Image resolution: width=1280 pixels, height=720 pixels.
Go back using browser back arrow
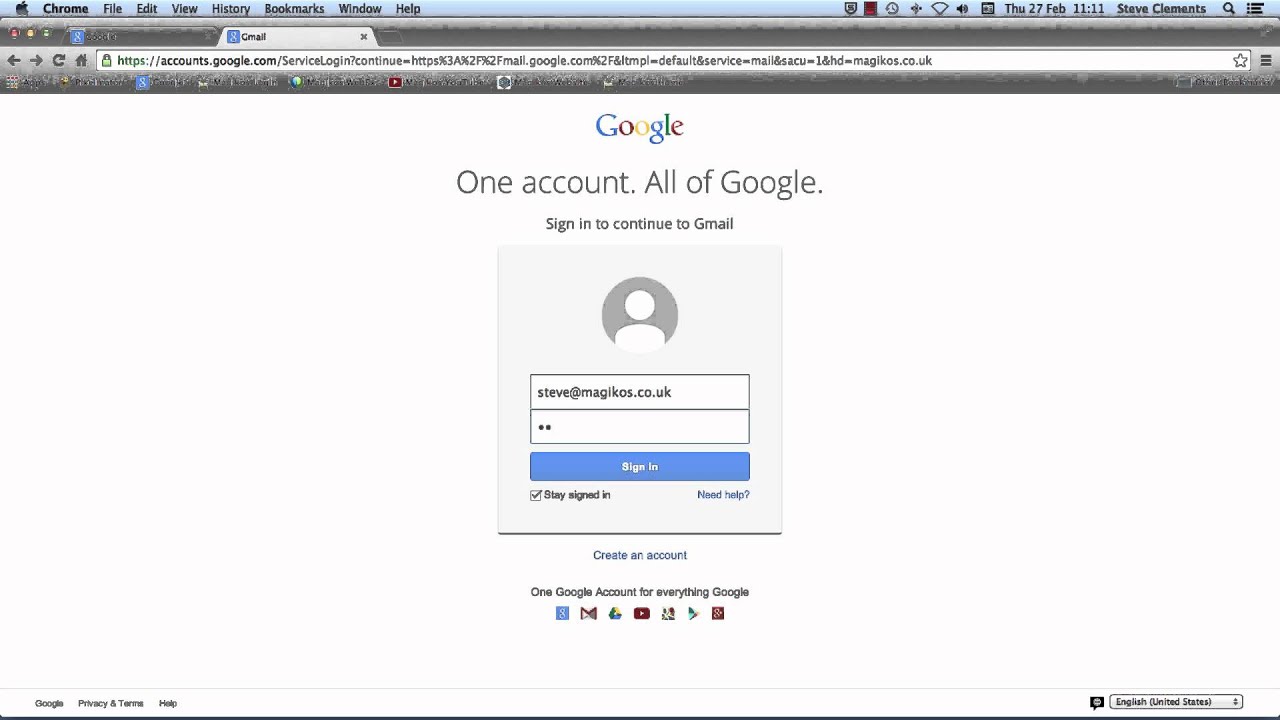14,61
